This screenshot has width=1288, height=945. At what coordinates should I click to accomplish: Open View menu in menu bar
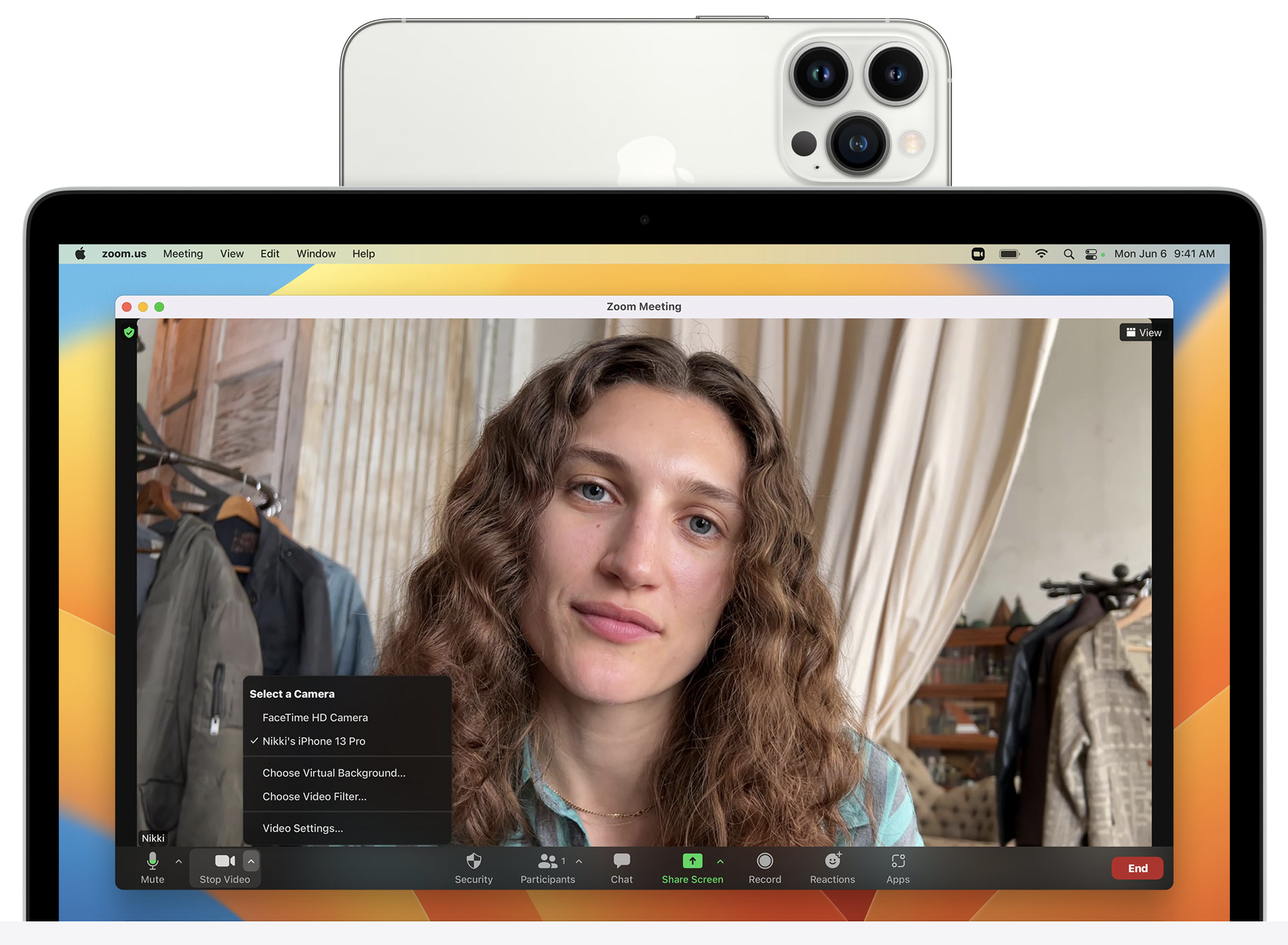tap(232, 254)
